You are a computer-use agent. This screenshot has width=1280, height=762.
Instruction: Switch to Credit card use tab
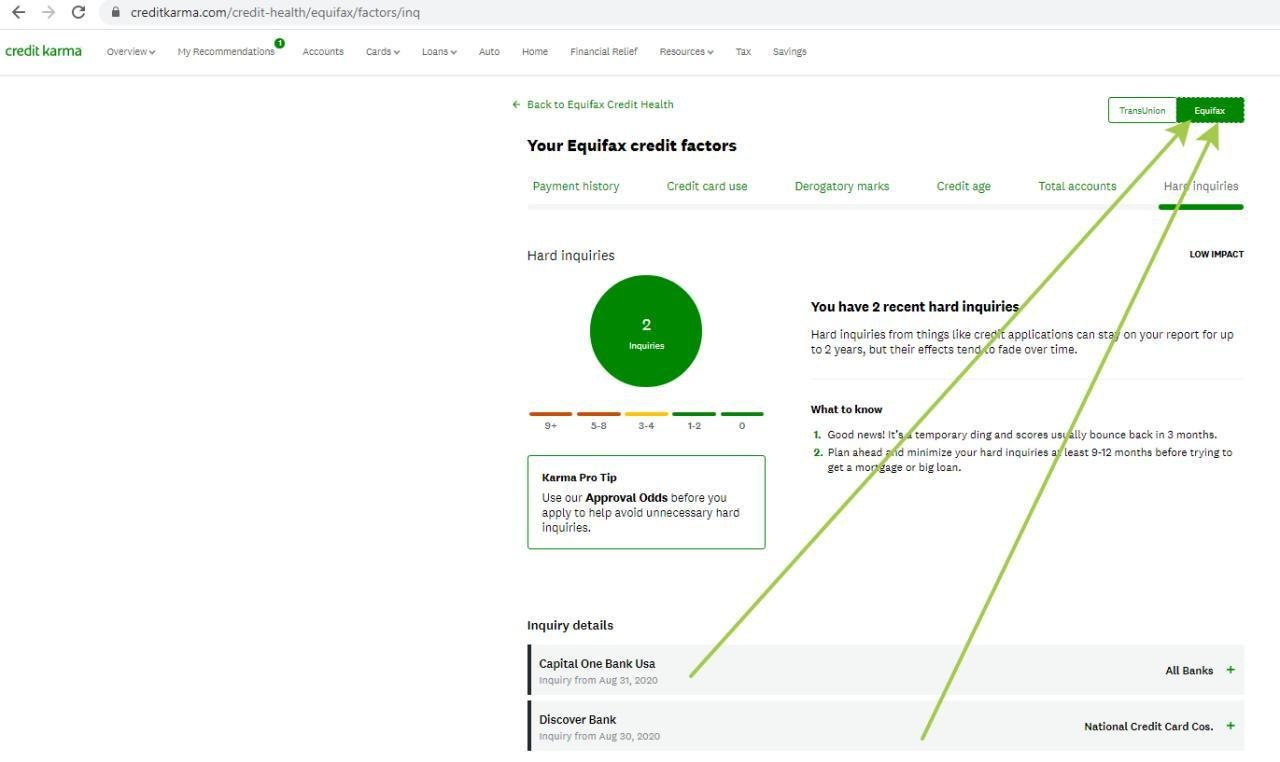pyautogui.click(x=707, y=186)
